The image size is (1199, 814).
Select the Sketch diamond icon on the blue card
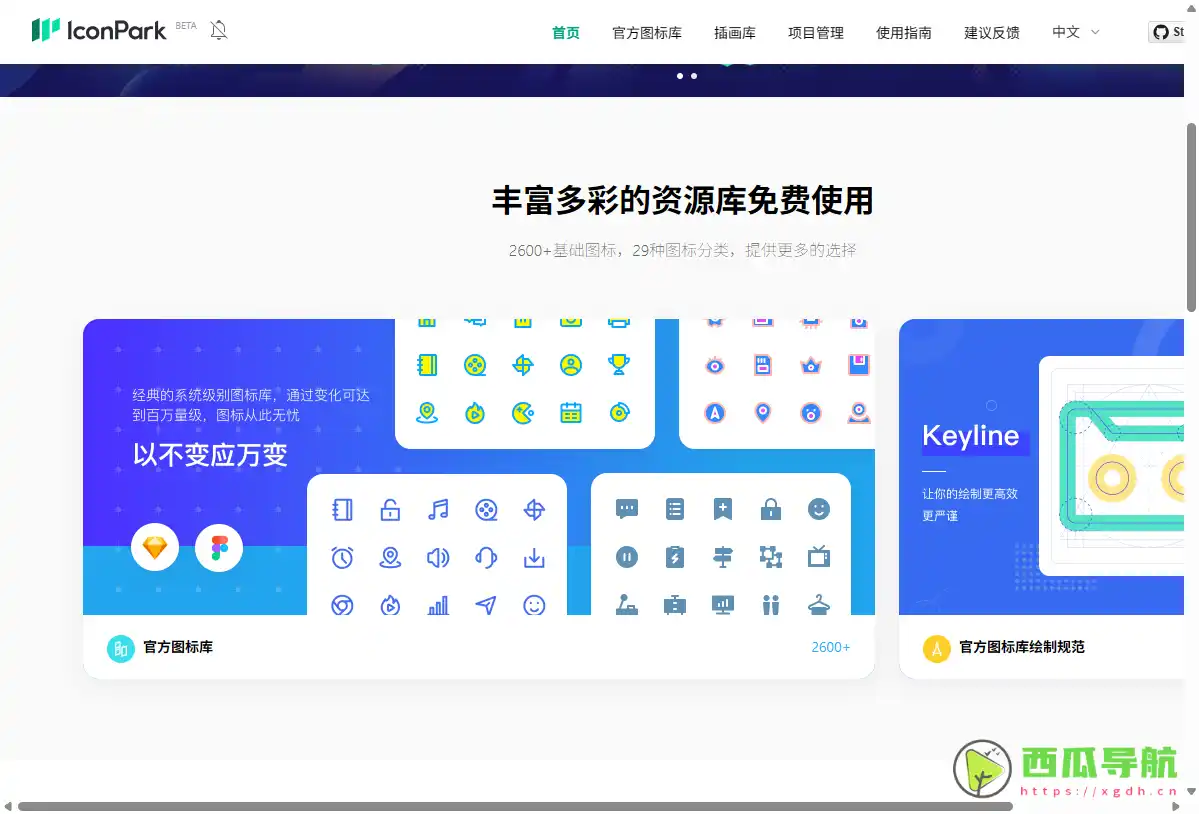pyautogui.click(x=154, y=547)
